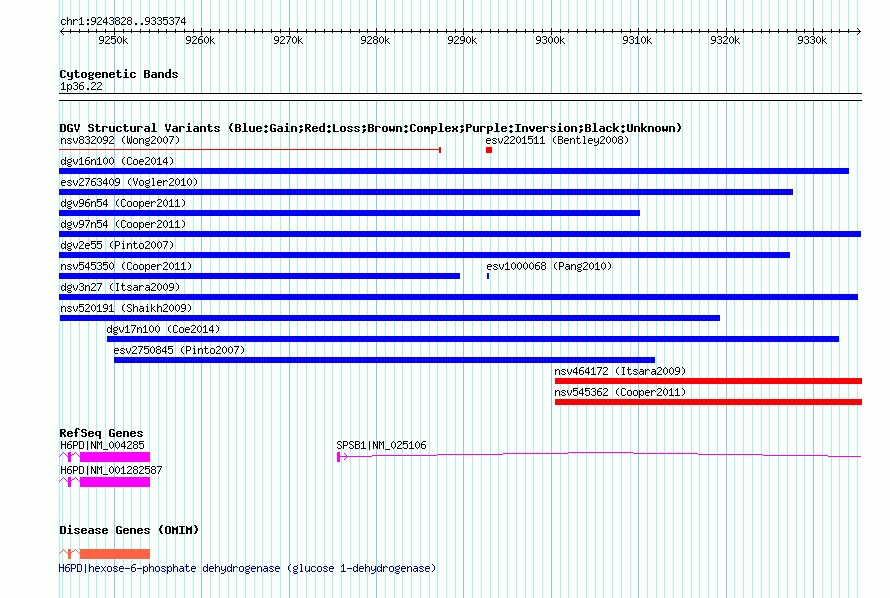This screenshot has height=598, width=890.
Task: Click the left arrowhead of the ruler
Action: pyautogui.click(x=62, y=31)
